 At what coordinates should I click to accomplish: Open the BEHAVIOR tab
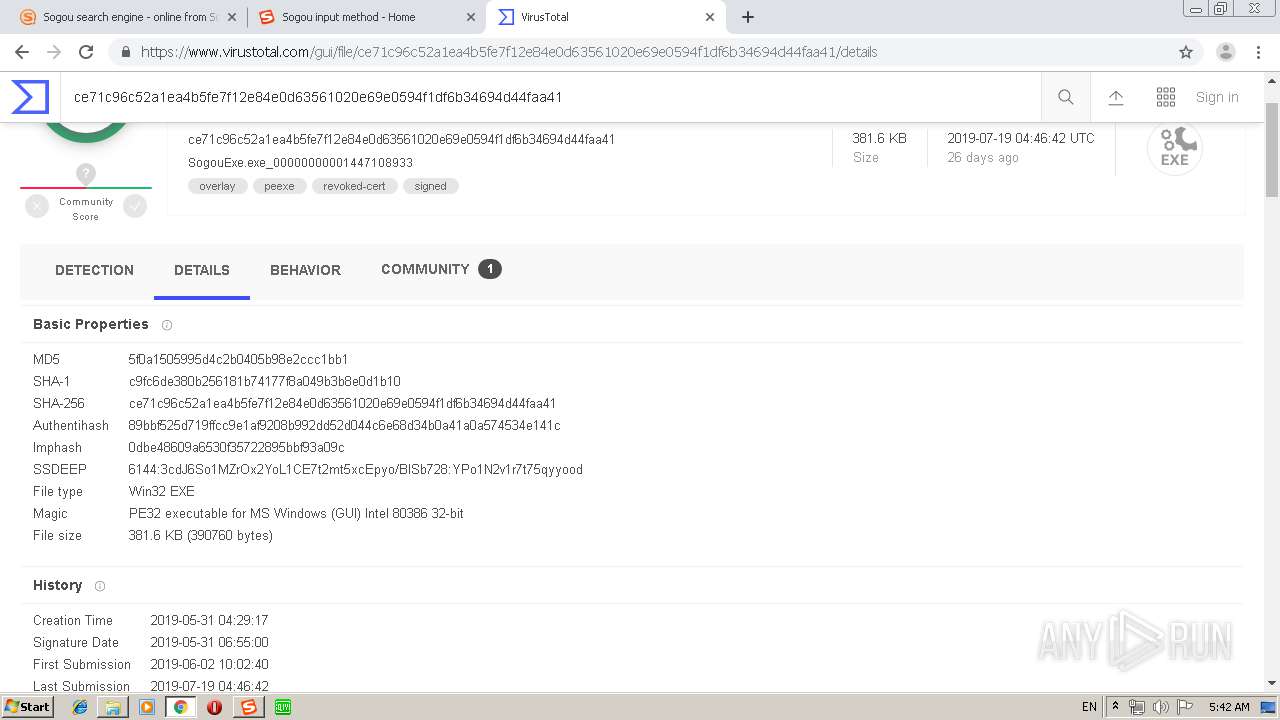tap(305, 270)
